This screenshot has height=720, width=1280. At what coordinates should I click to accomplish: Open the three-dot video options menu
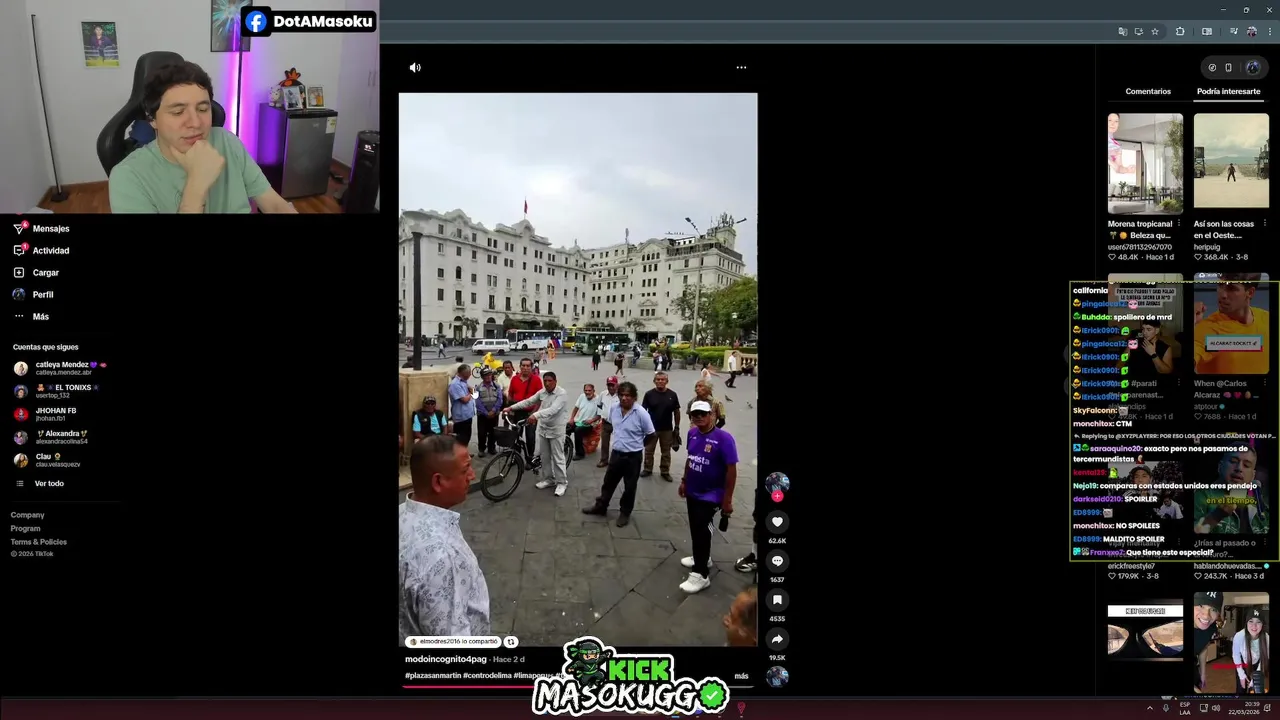point(741,68)
